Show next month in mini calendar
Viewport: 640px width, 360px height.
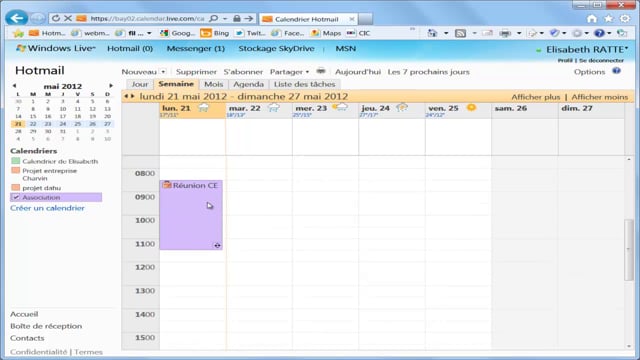click(x=111, y=86)
